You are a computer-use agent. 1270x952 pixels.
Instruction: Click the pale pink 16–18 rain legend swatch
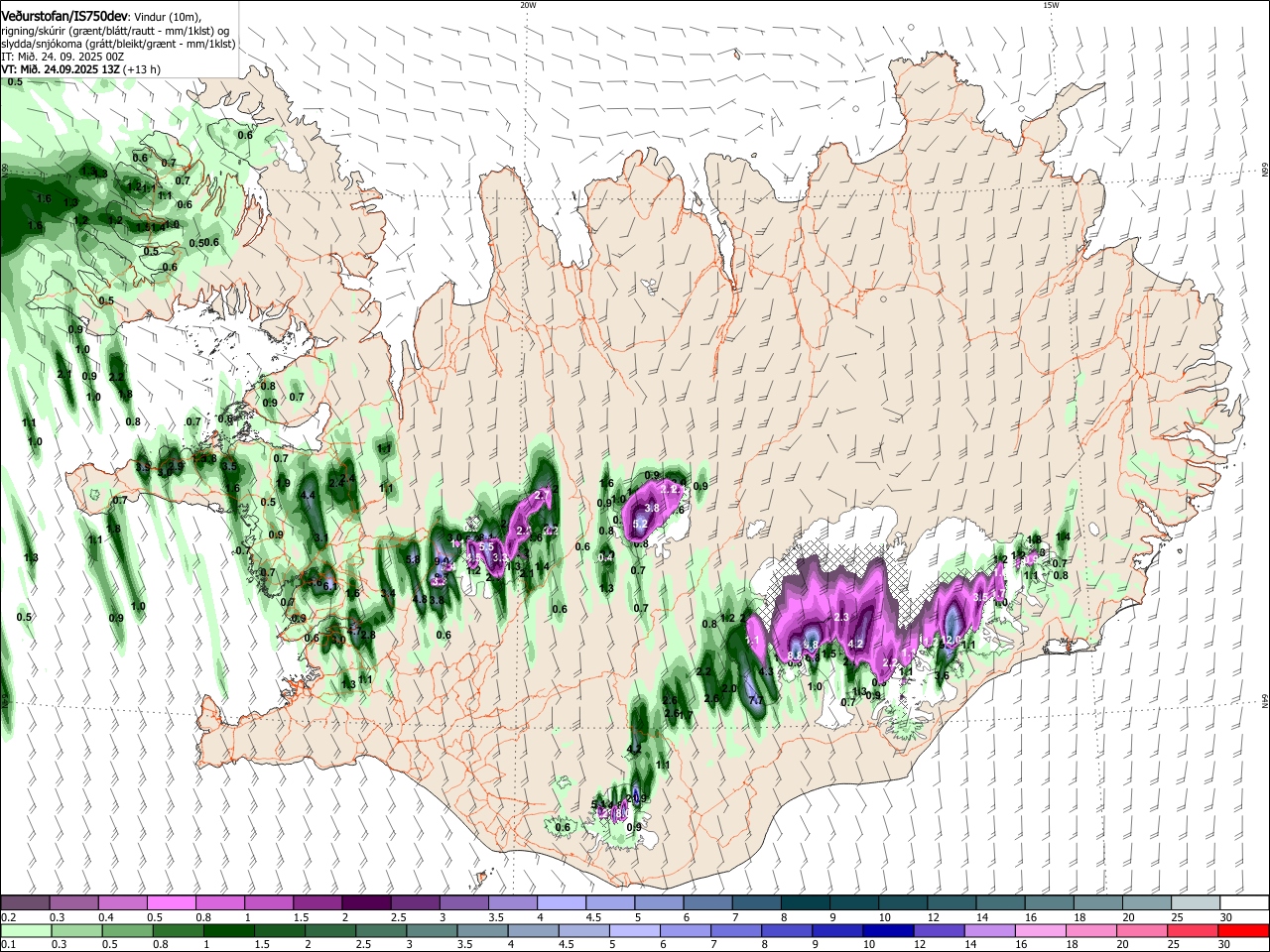(x=1039, y=930)
